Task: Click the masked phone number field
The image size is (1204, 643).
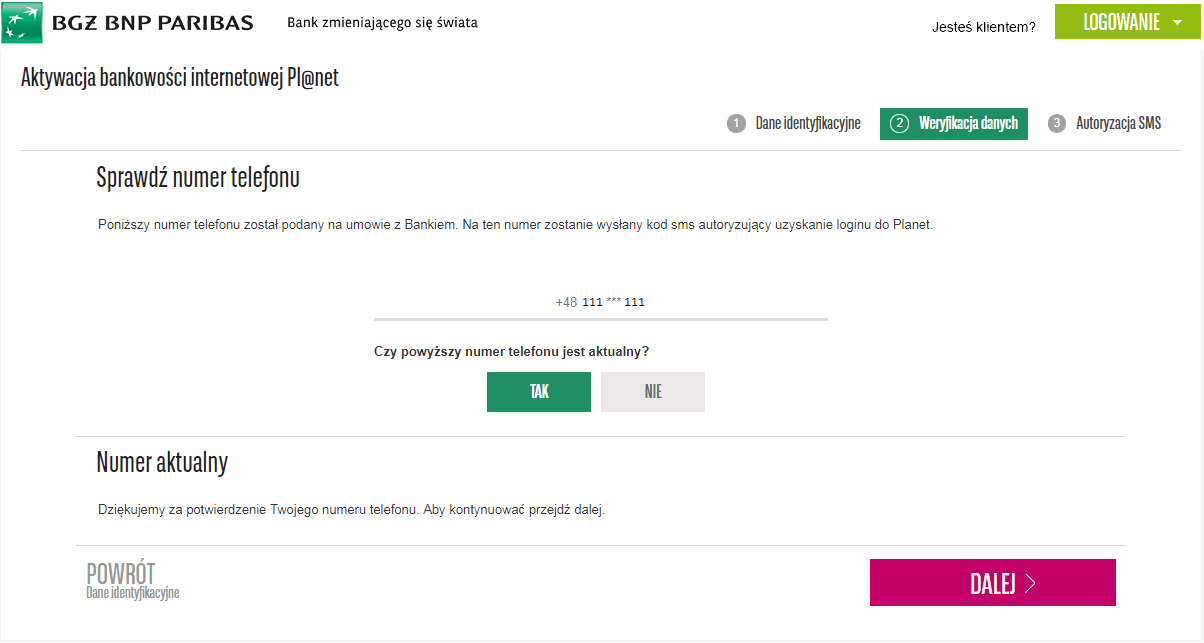Action: click(600, 302)
